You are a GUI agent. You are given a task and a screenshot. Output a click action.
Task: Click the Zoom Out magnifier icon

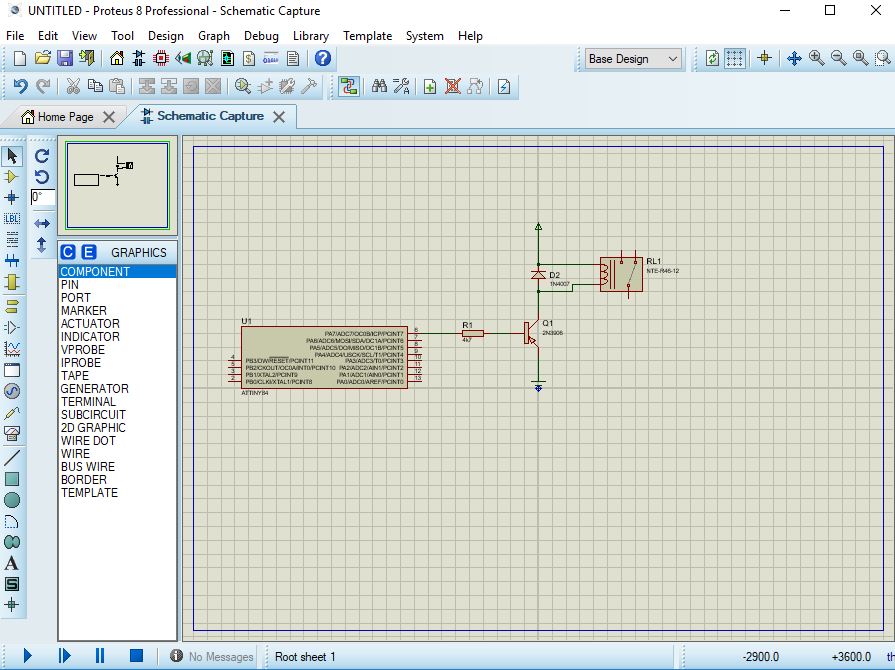coord(839,59)
